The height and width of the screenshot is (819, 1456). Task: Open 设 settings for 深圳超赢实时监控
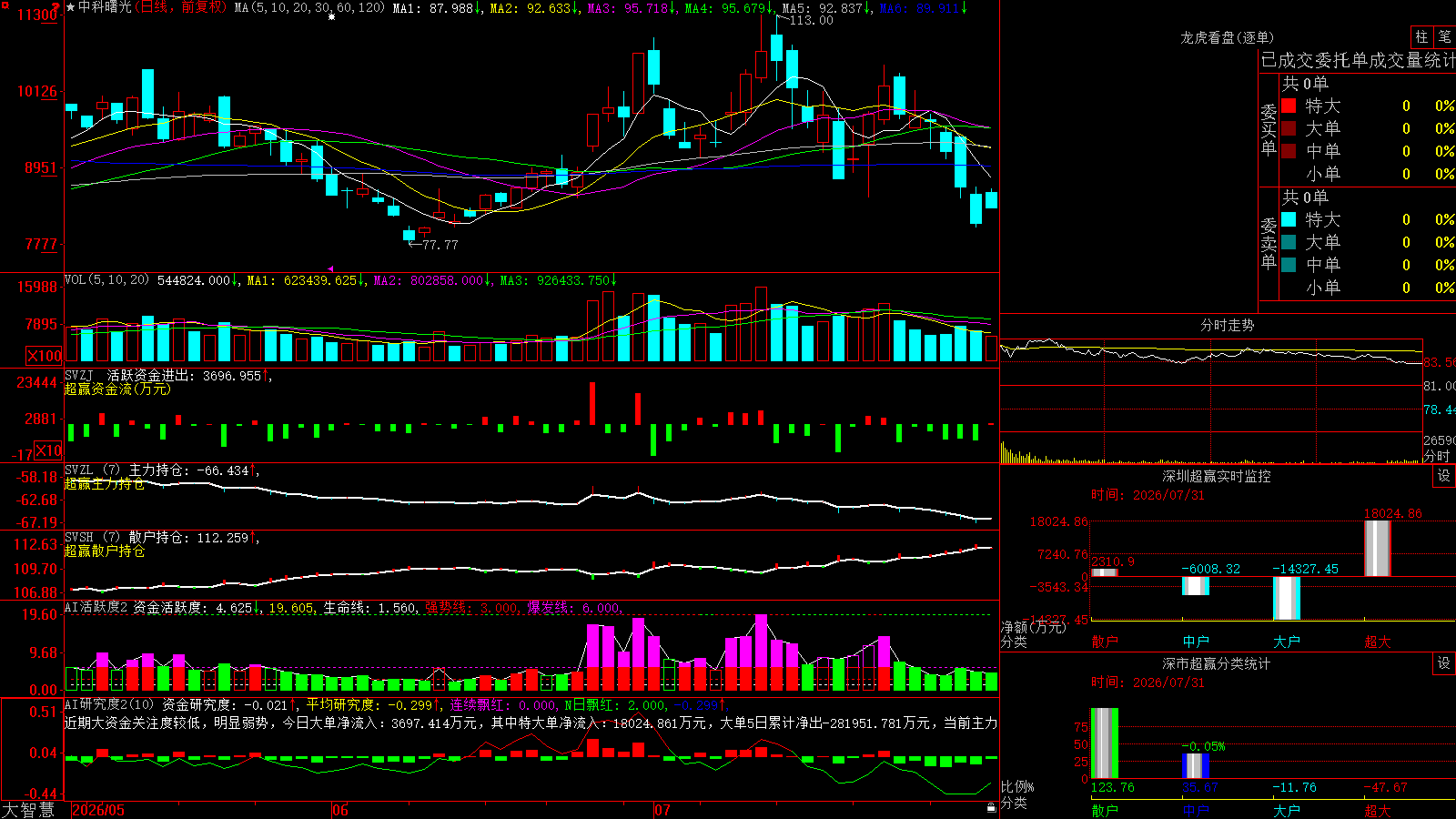tap(1444, 476)
